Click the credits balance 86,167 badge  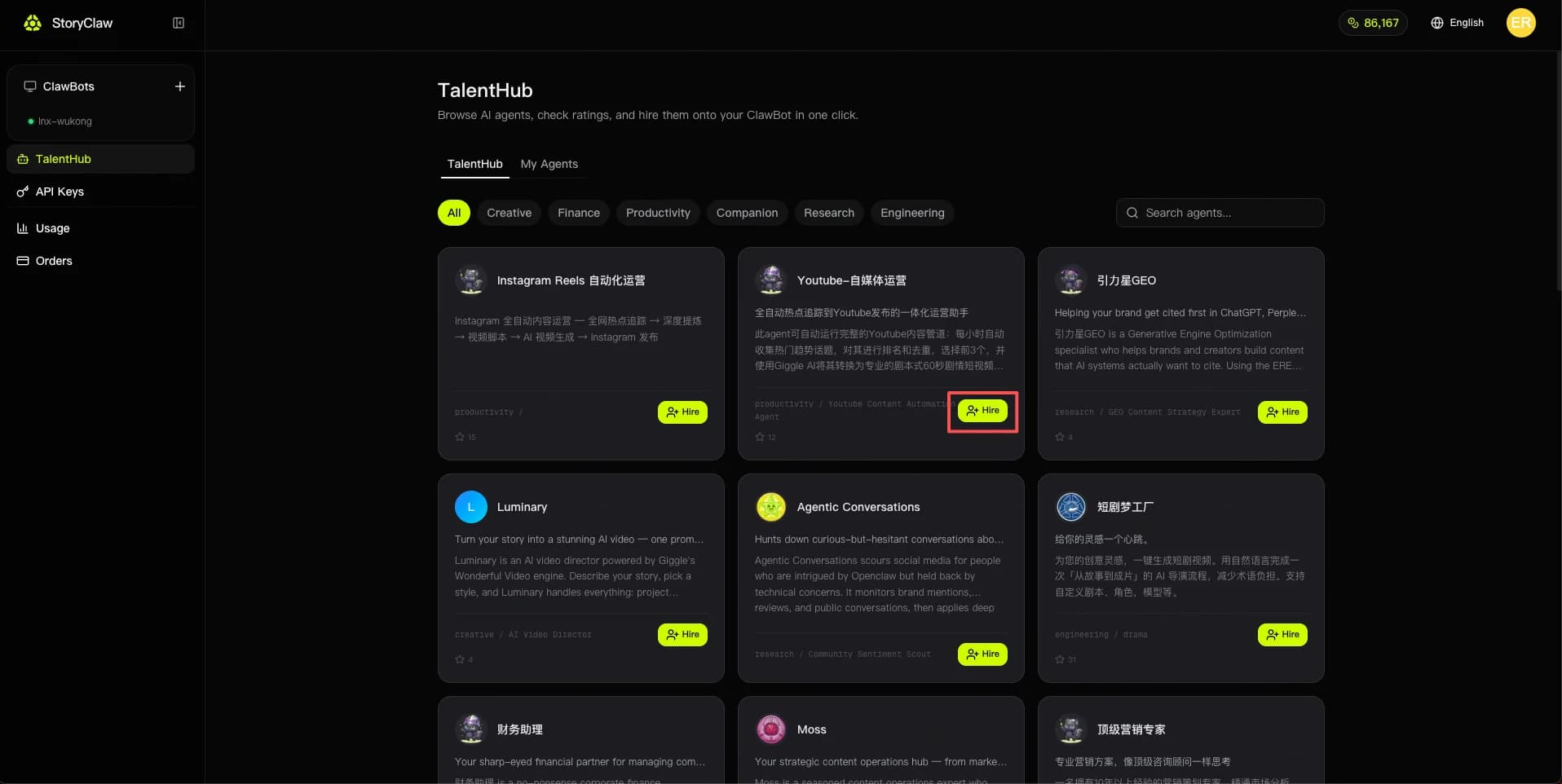(x=1373, y=23)
